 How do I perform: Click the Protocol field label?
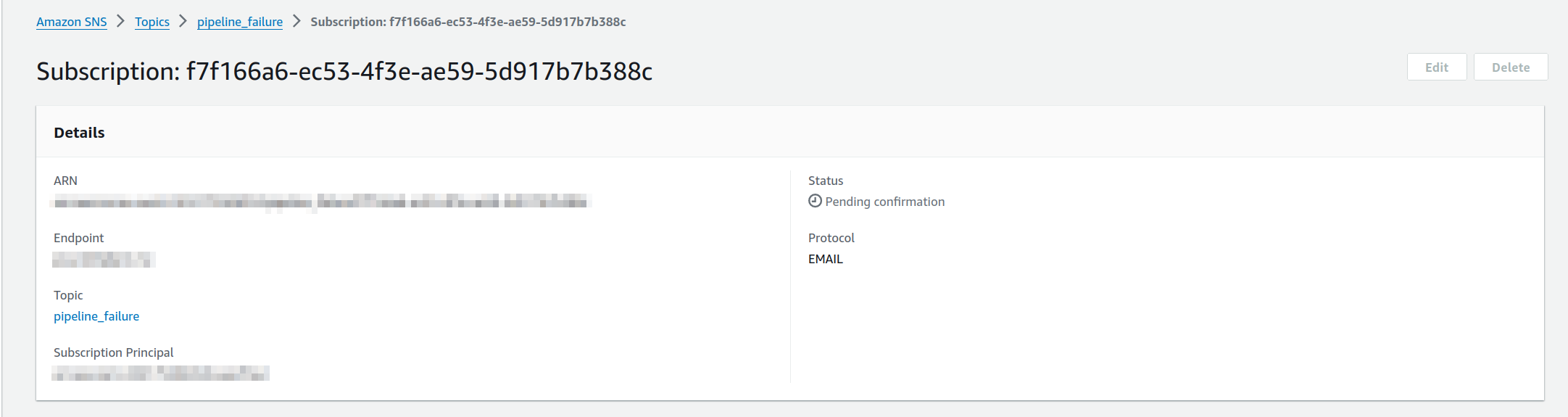pos(831,238)
